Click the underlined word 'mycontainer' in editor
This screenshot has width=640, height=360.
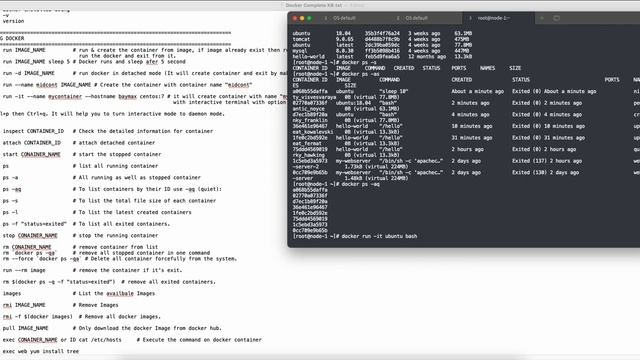tap(65, 96)
